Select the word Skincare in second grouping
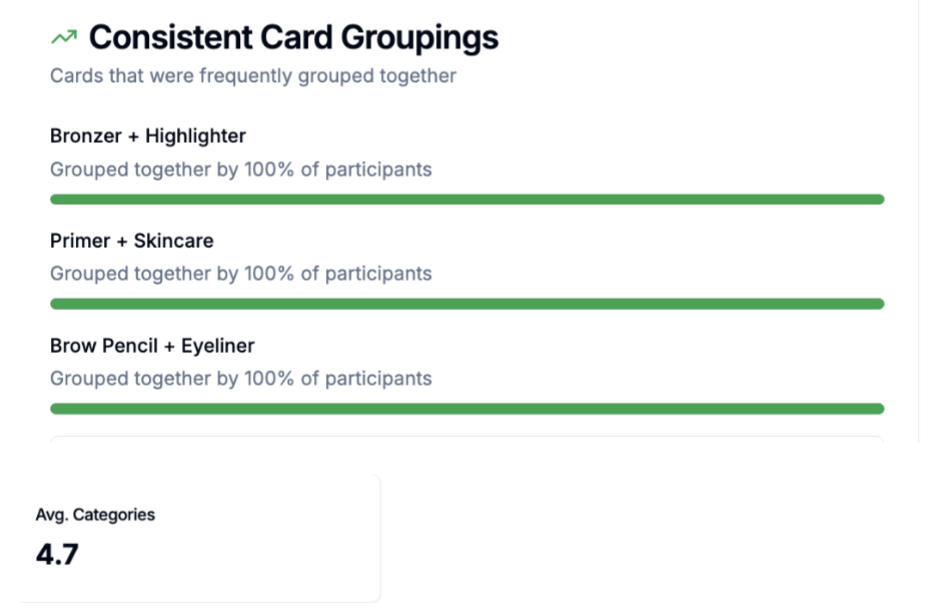The width and height of the screenshot is (930, 608). coord(174,241)
